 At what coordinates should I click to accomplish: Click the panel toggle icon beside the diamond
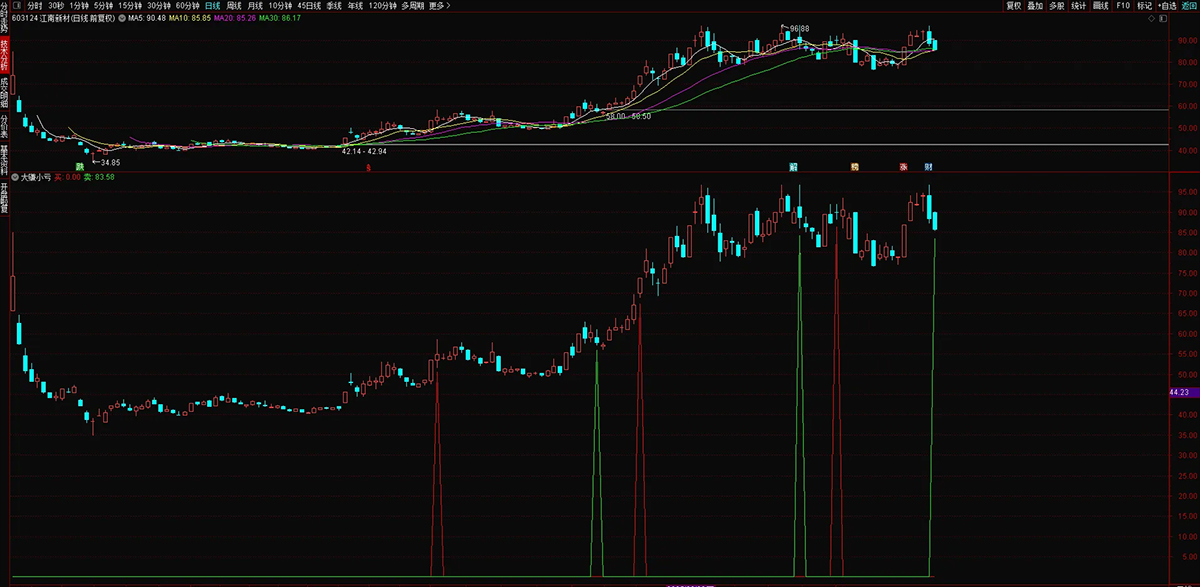click(x=1165, y=17)
